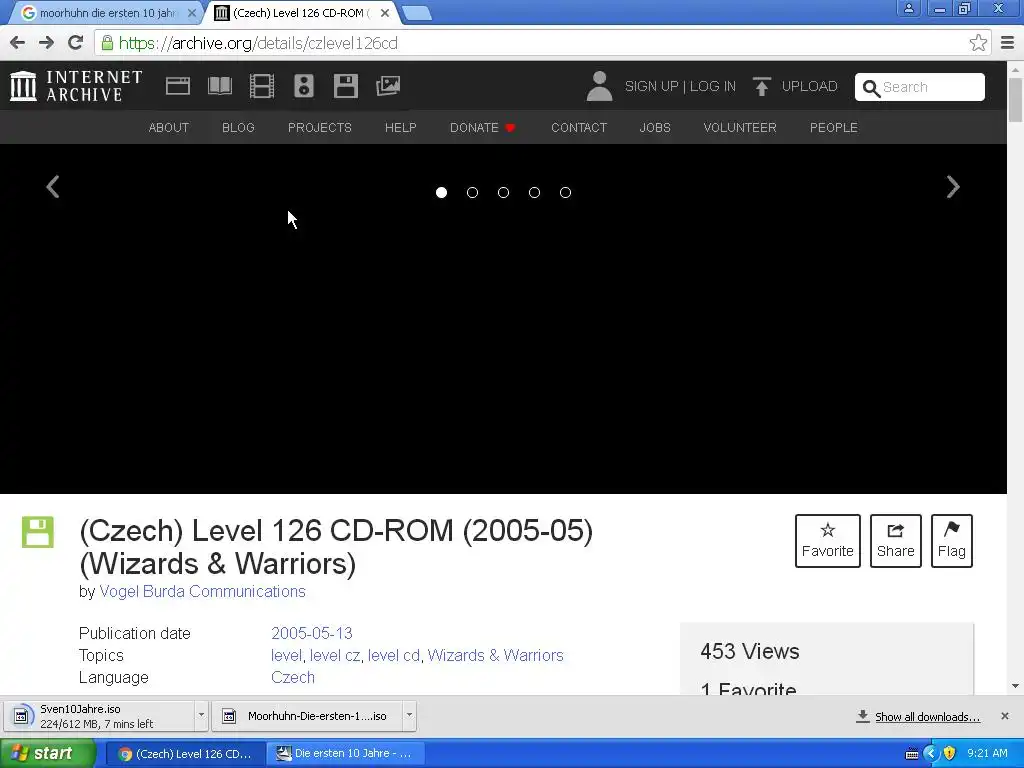Open the DONATE menu item
This screenshot has width=1024, height=768.
click(483, 127)
